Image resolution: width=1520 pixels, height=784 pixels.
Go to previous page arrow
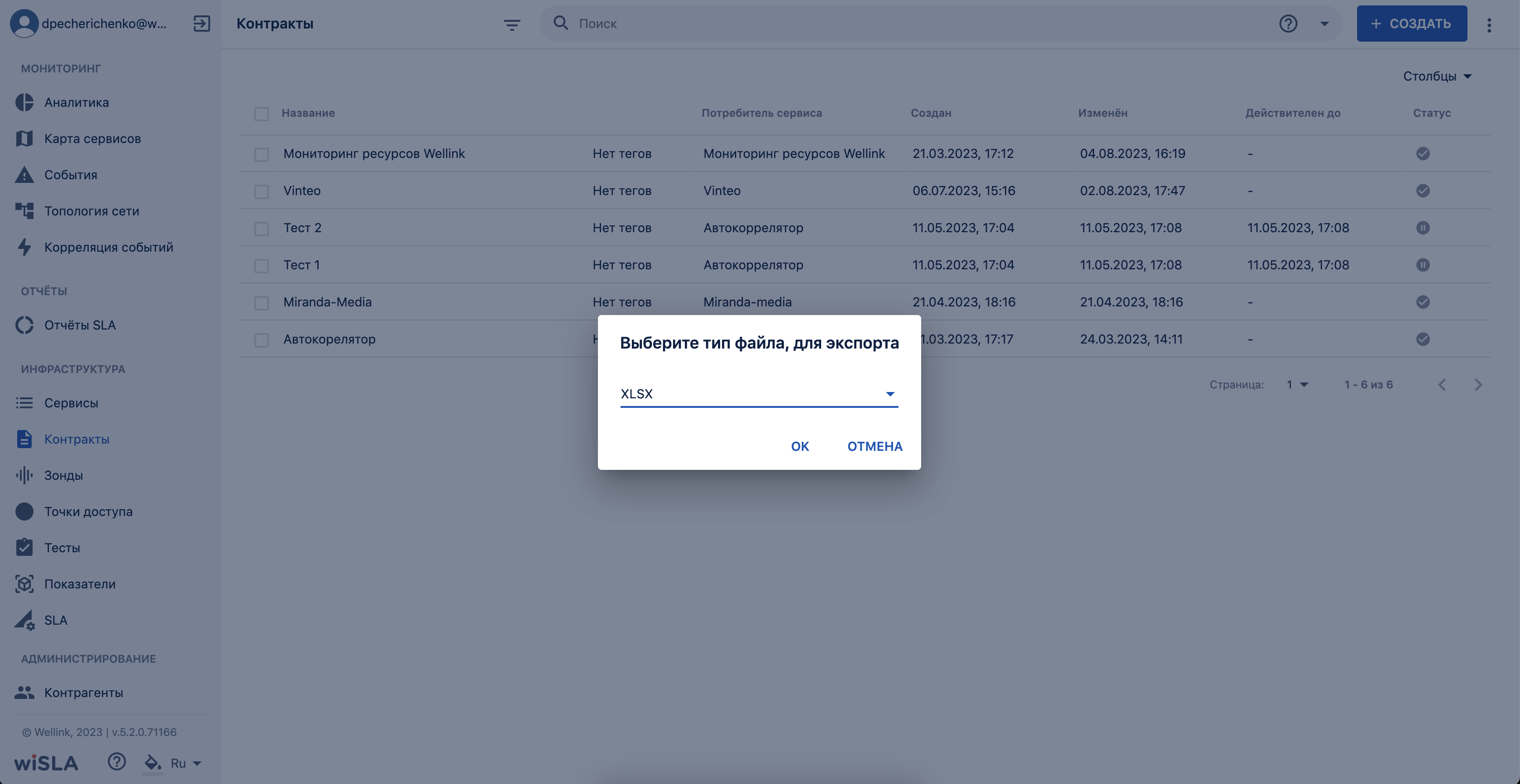coord(1442,385)
